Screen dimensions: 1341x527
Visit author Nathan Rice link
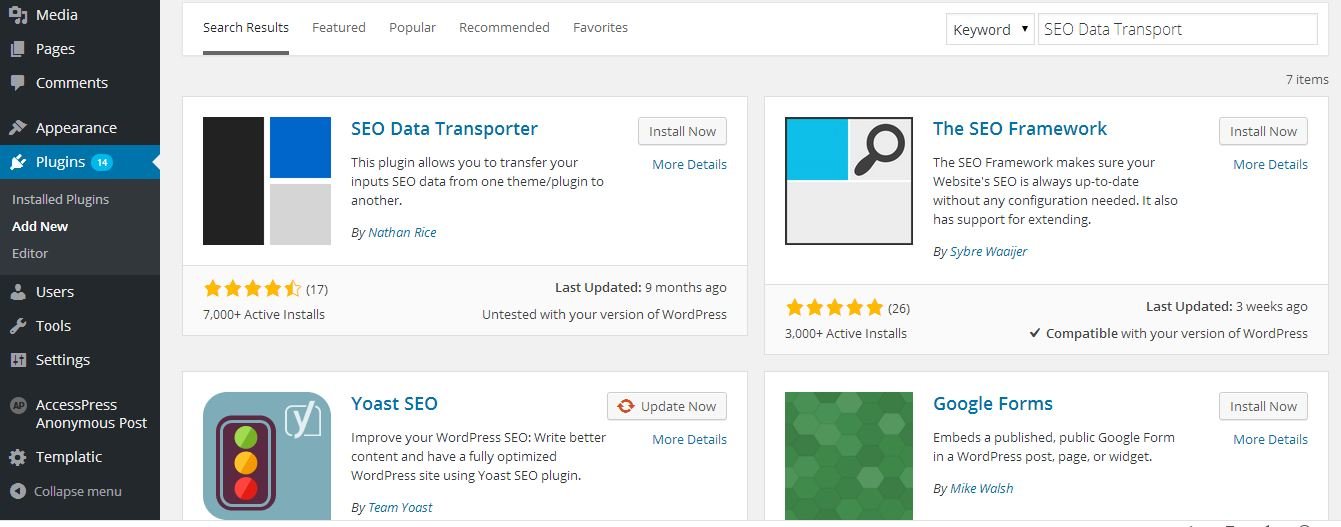tap(402, 232)
